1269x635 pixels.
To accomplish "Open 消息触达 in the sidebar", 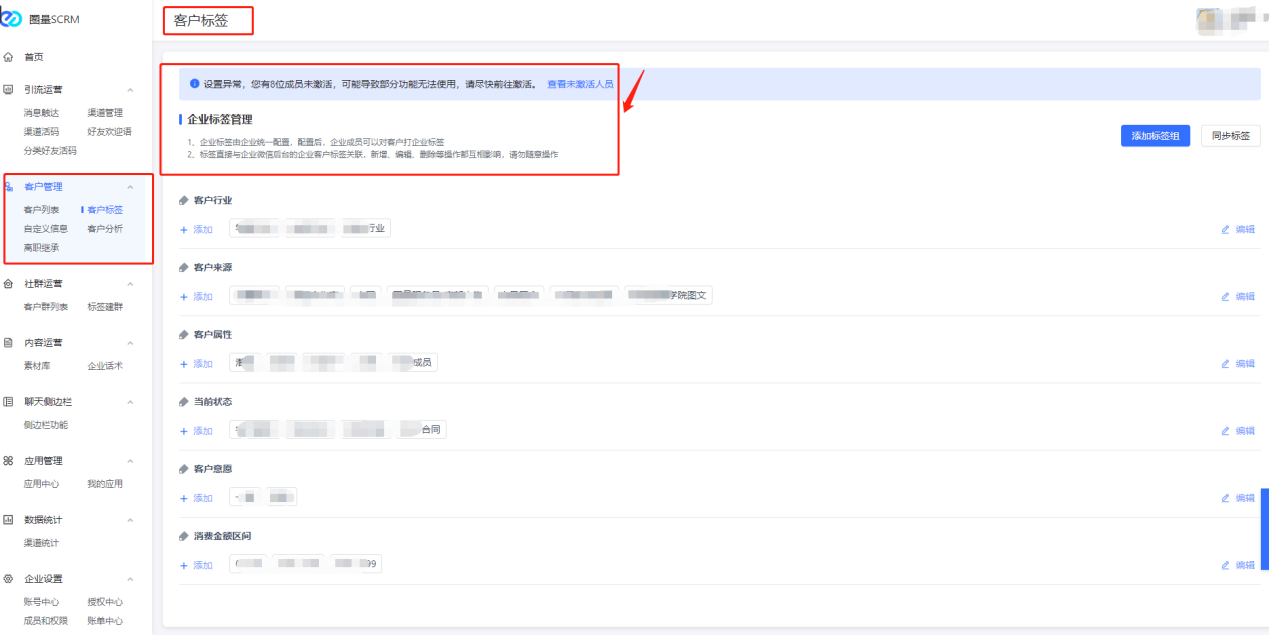I will (41, 113).
